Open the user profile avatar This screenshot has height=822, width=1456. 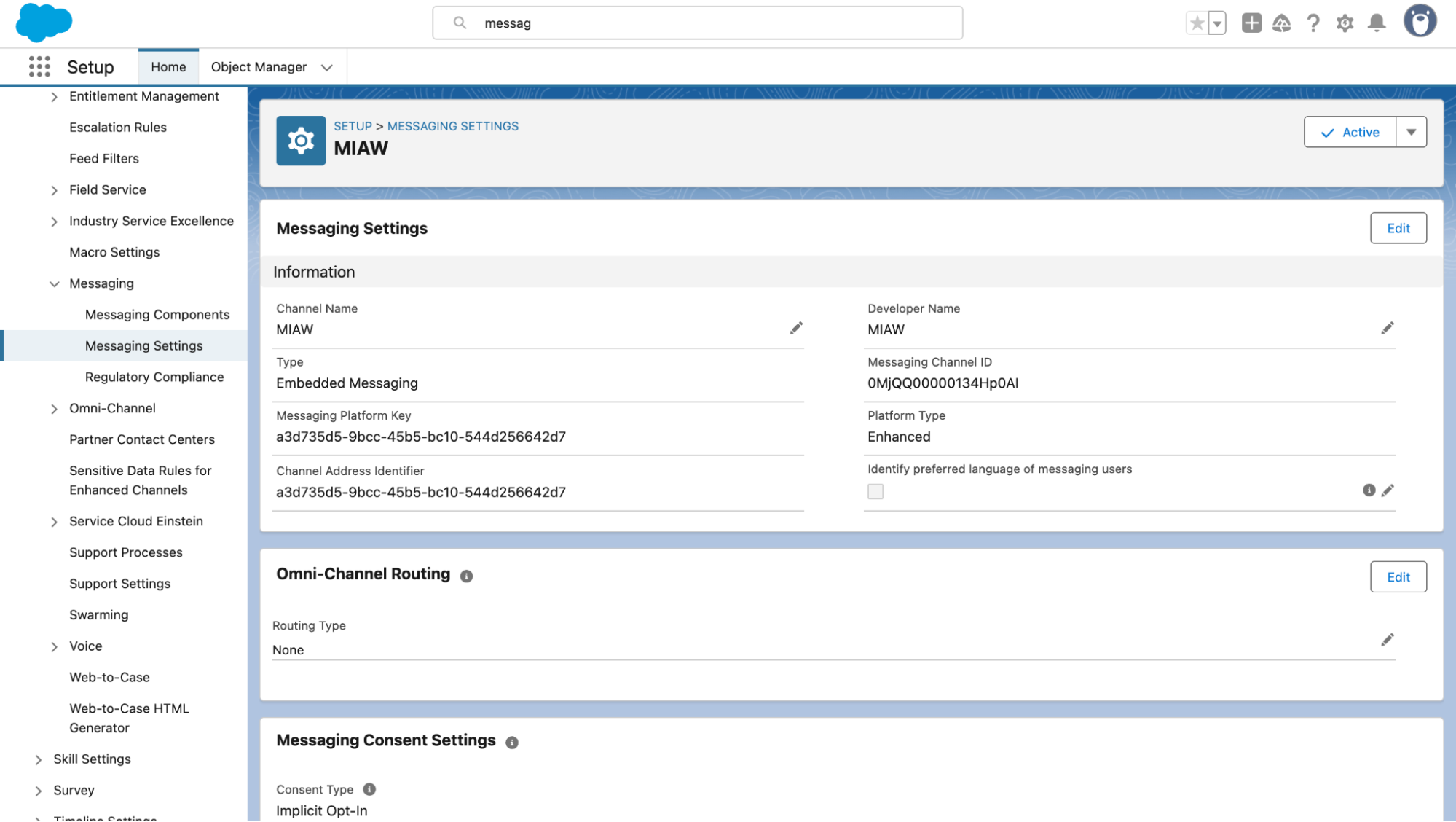tap(1420, 21)
